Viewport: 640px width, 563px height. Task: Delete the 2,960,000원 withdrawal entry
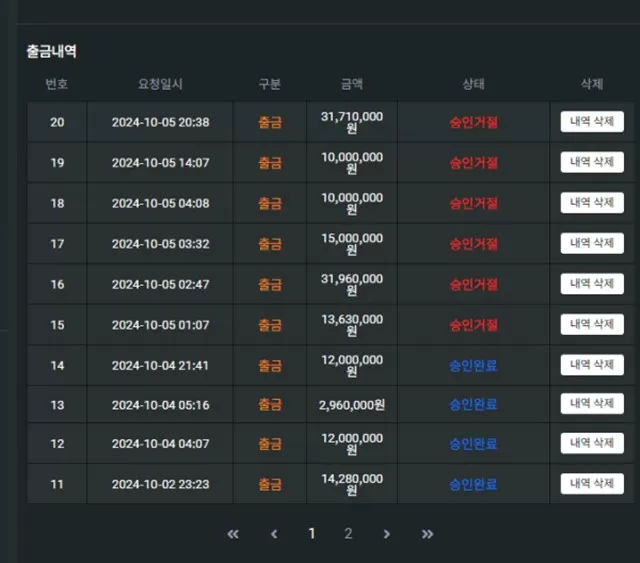592,403
